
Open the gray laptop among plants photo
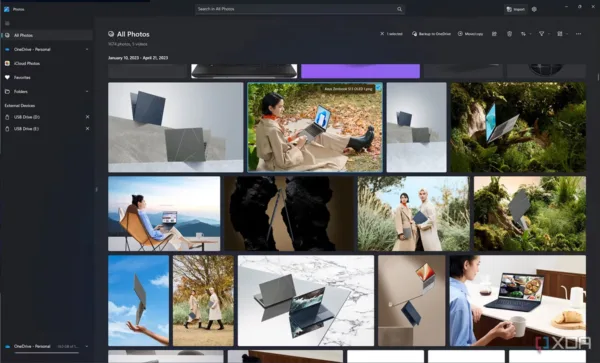[530, 213]
